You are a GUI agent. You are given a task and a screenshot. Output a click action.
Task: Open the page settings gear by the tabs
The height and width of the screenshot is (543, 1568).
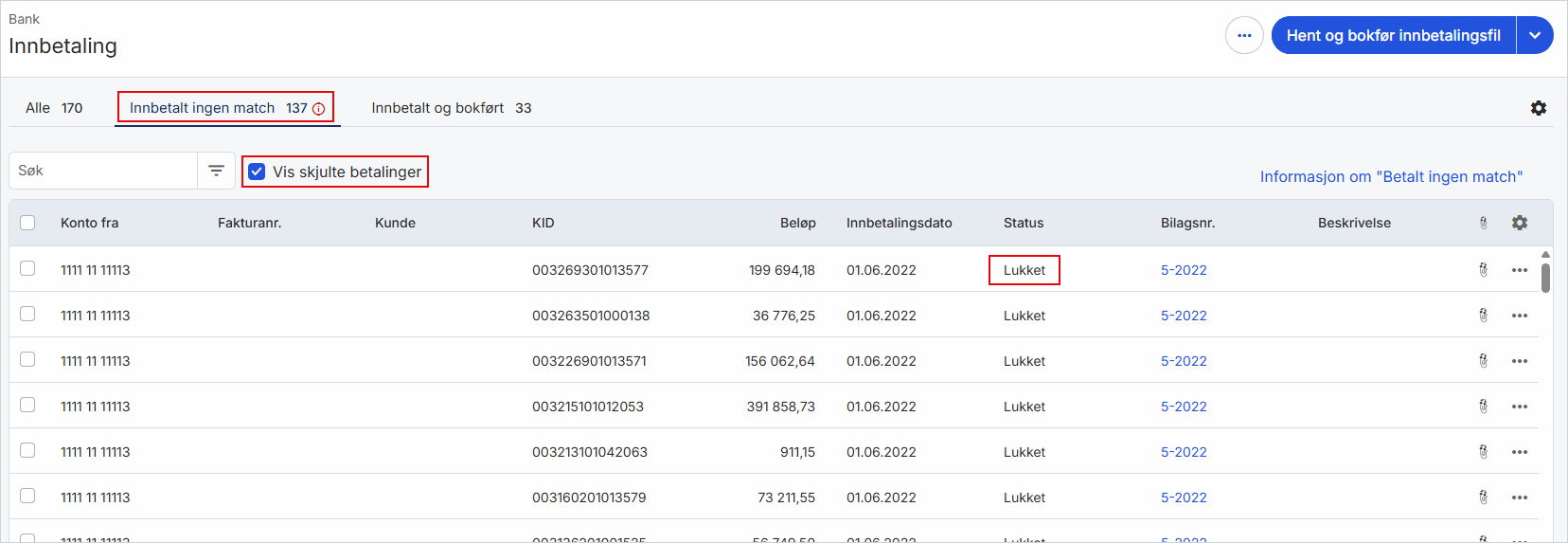1539,108
